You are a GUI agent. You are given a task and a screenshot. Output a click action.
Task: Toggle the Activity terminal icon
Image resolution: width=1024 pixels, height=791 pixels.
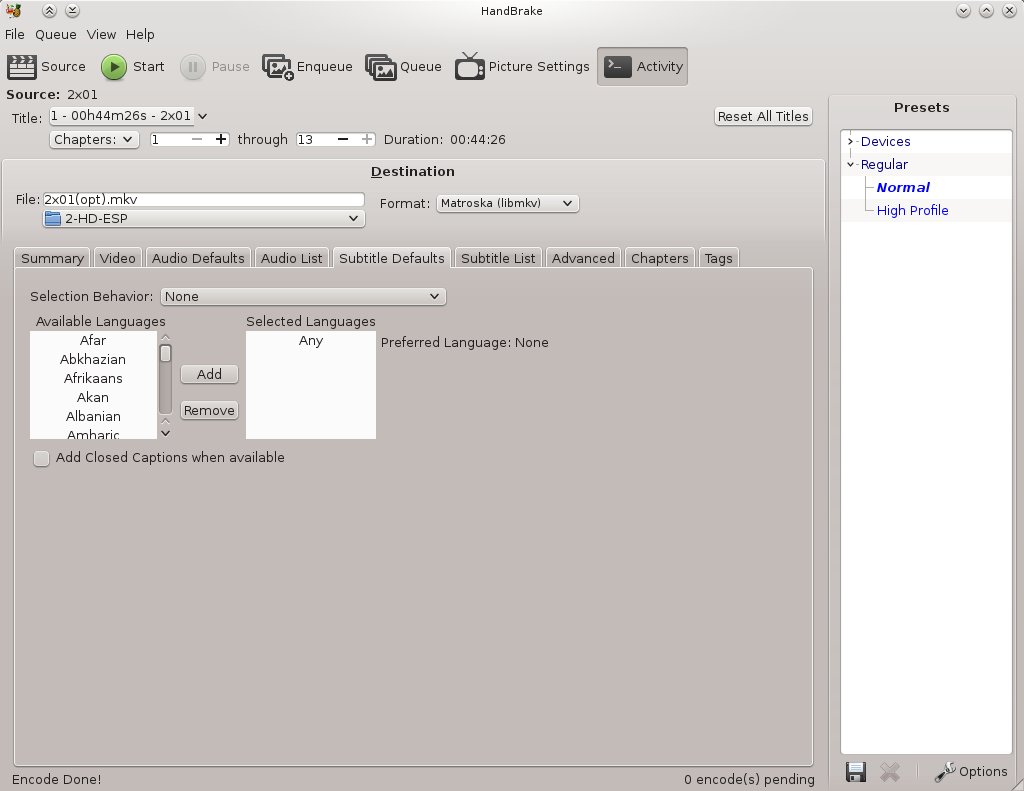tap(617, 66)
